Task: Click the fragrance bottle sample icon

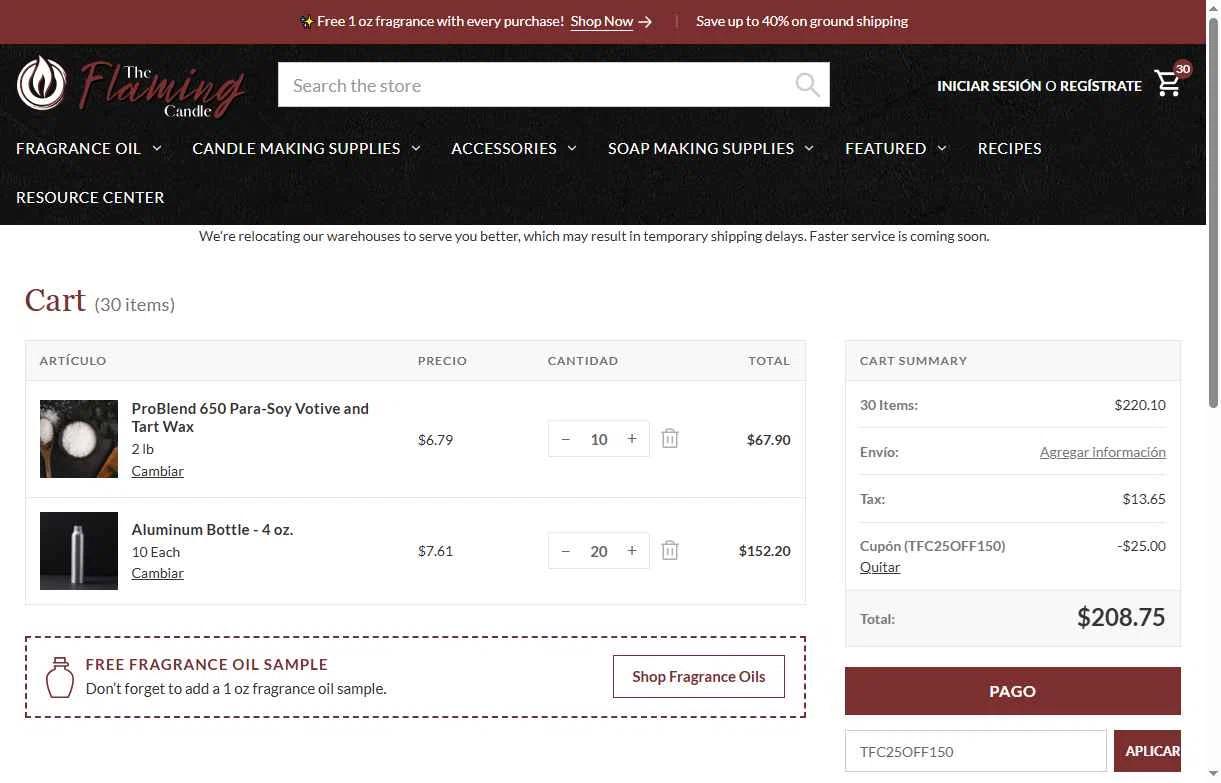Action: 60,677
